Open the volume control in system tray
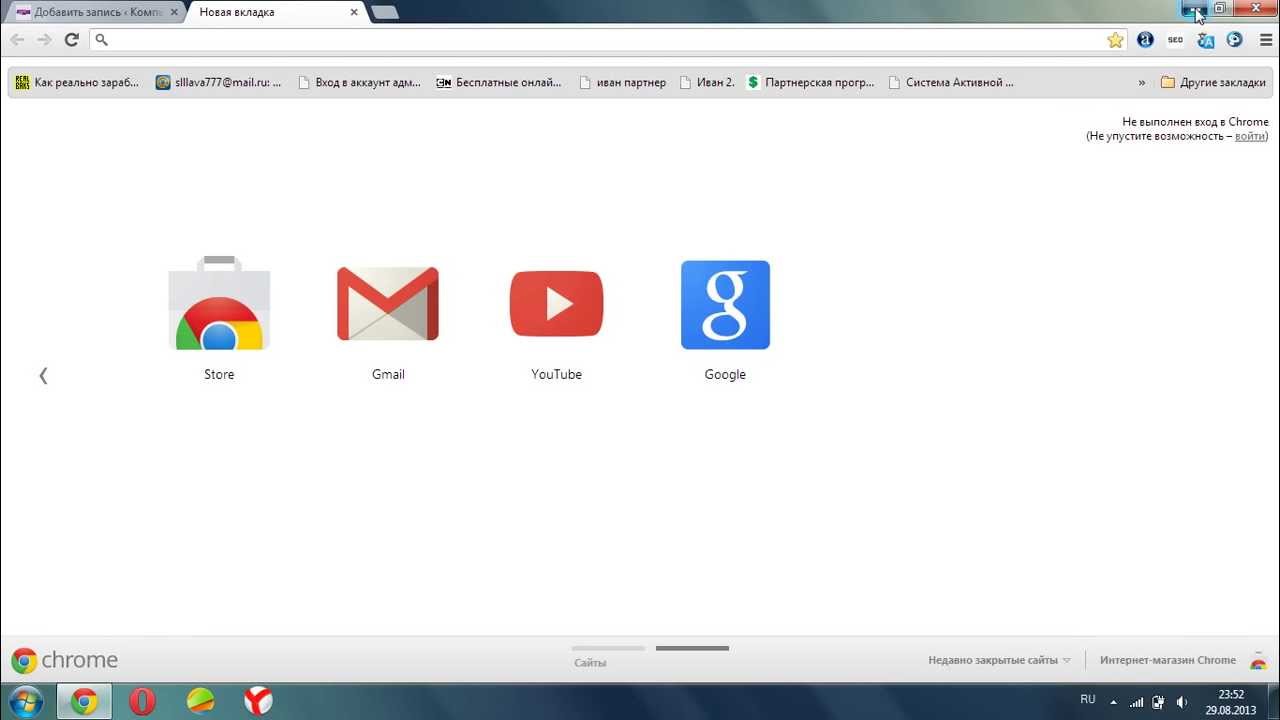 [x=1182, y=702]
